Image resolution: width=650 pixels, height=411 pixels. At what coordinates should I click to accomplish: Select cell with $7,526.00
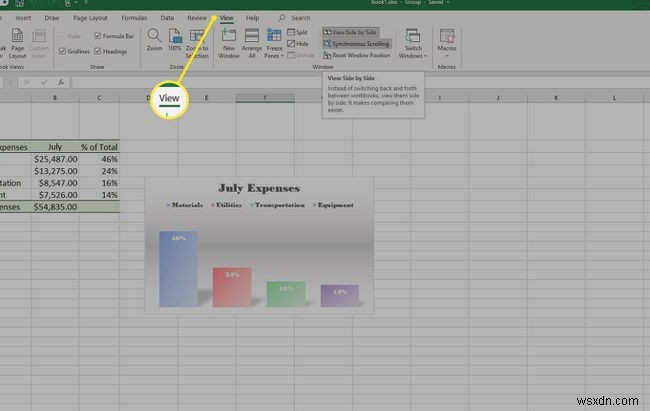click(x=55, y=195)
